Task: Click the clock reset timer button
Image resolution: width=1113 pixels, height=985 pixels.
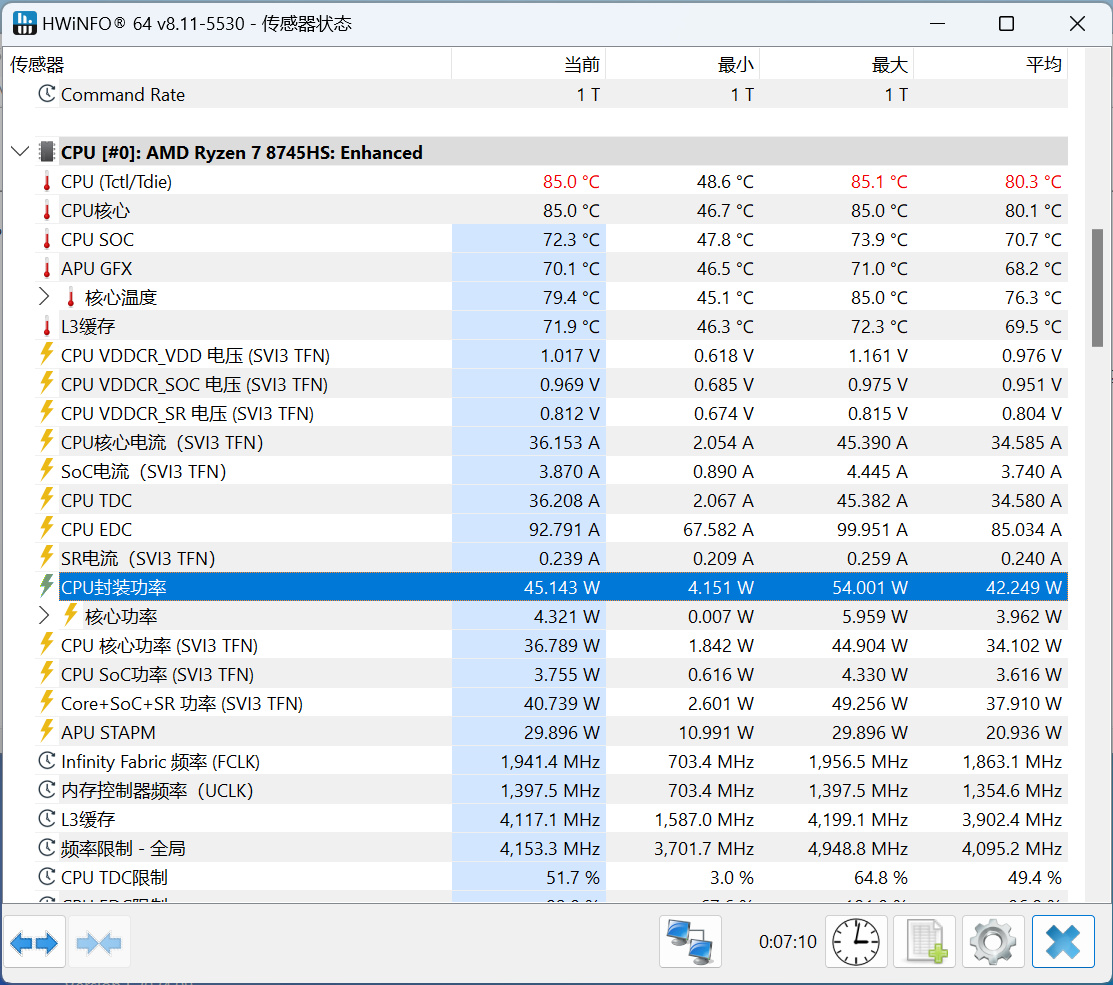Action: pos(856,942)
